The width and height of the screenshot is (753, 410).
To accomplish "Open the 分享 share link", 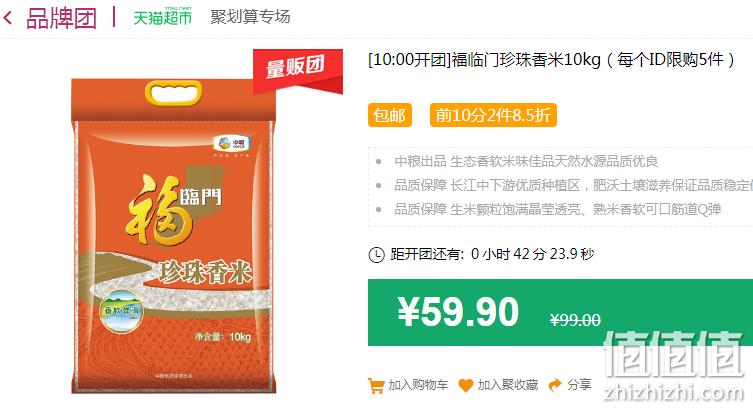I will click(579, 385).
